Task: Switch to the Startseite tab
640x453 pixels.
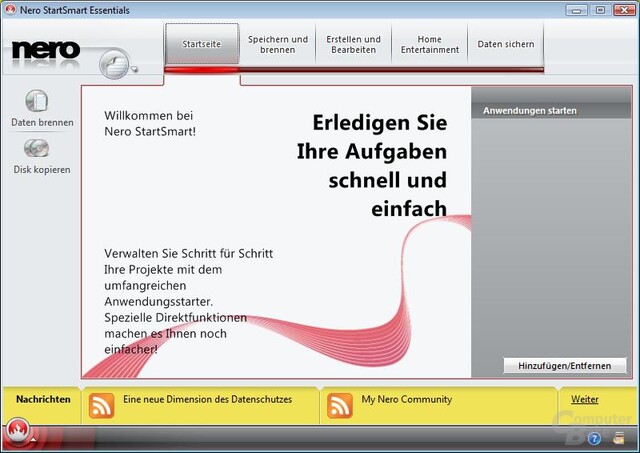Action: (202, 44)
